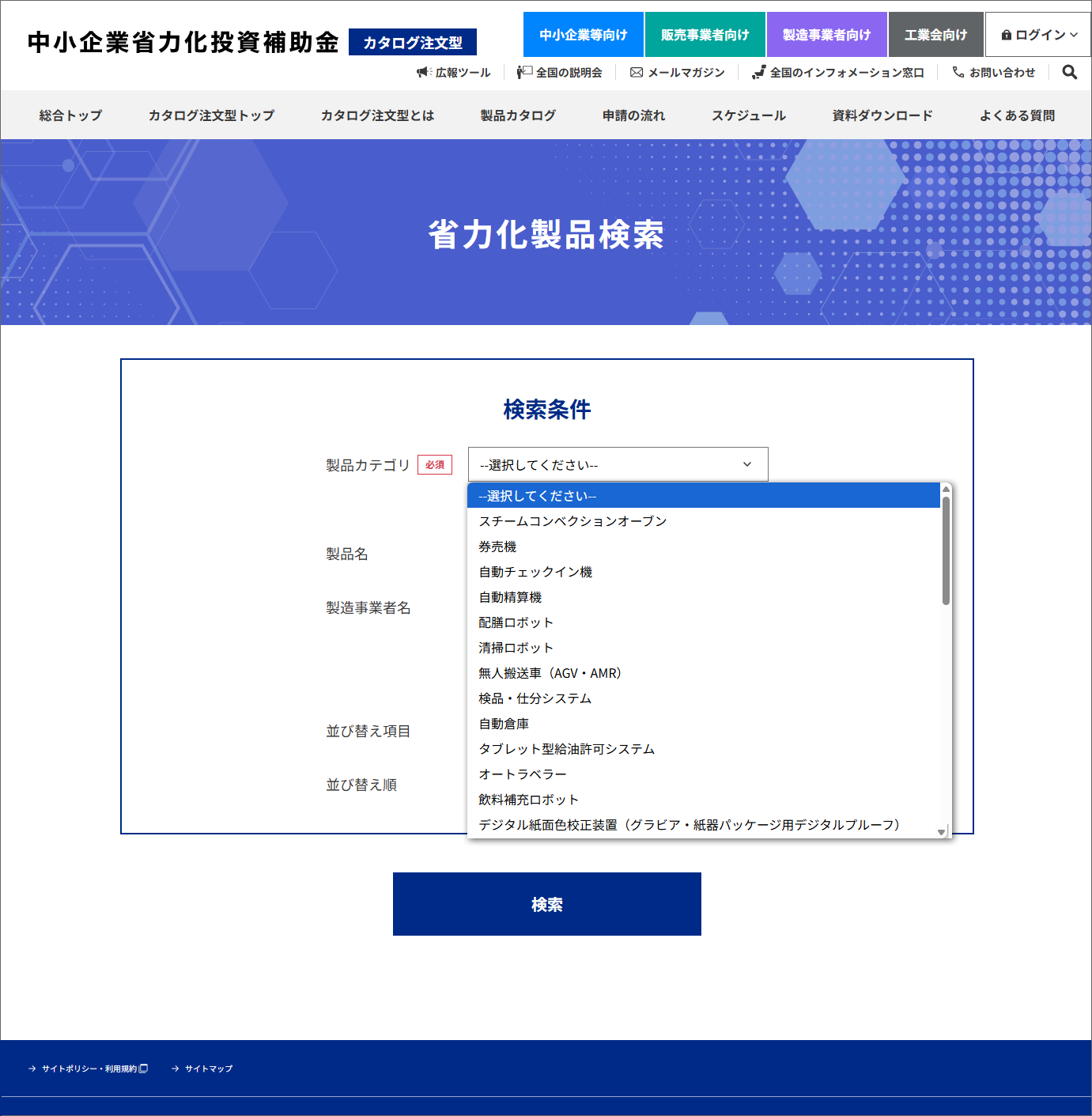Click the phone icon for お問い合わせ
Image resolution: width=1092 pixels, height=1116 pixels.
[958, 72]
